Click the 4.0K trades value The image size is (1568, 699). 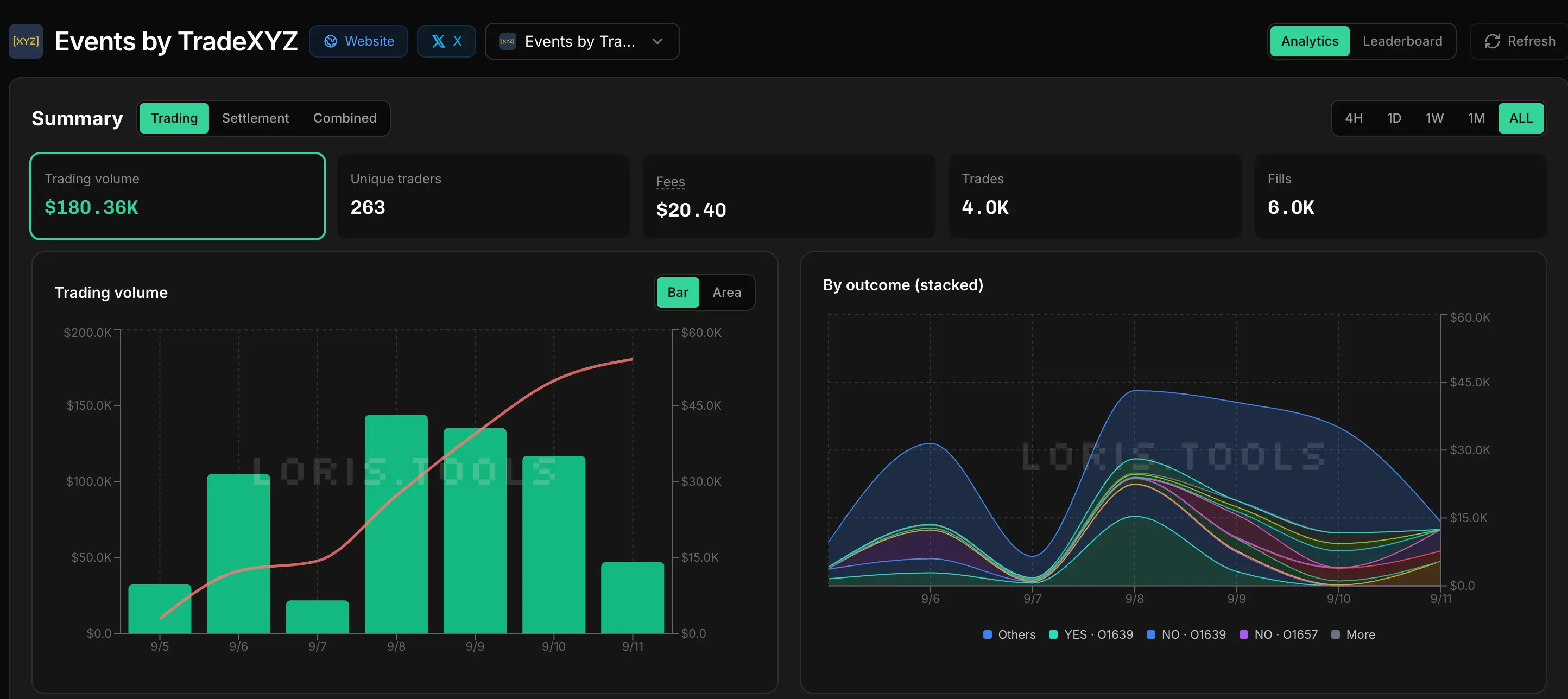[x=985, y=207]
